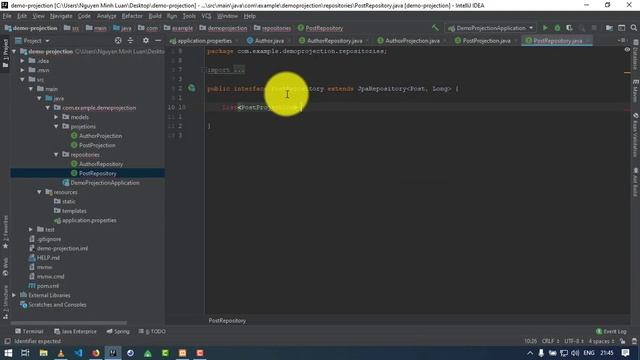This screenshot has width=640, height=360.
Task: Expand models package
Action: click(56, 117)
